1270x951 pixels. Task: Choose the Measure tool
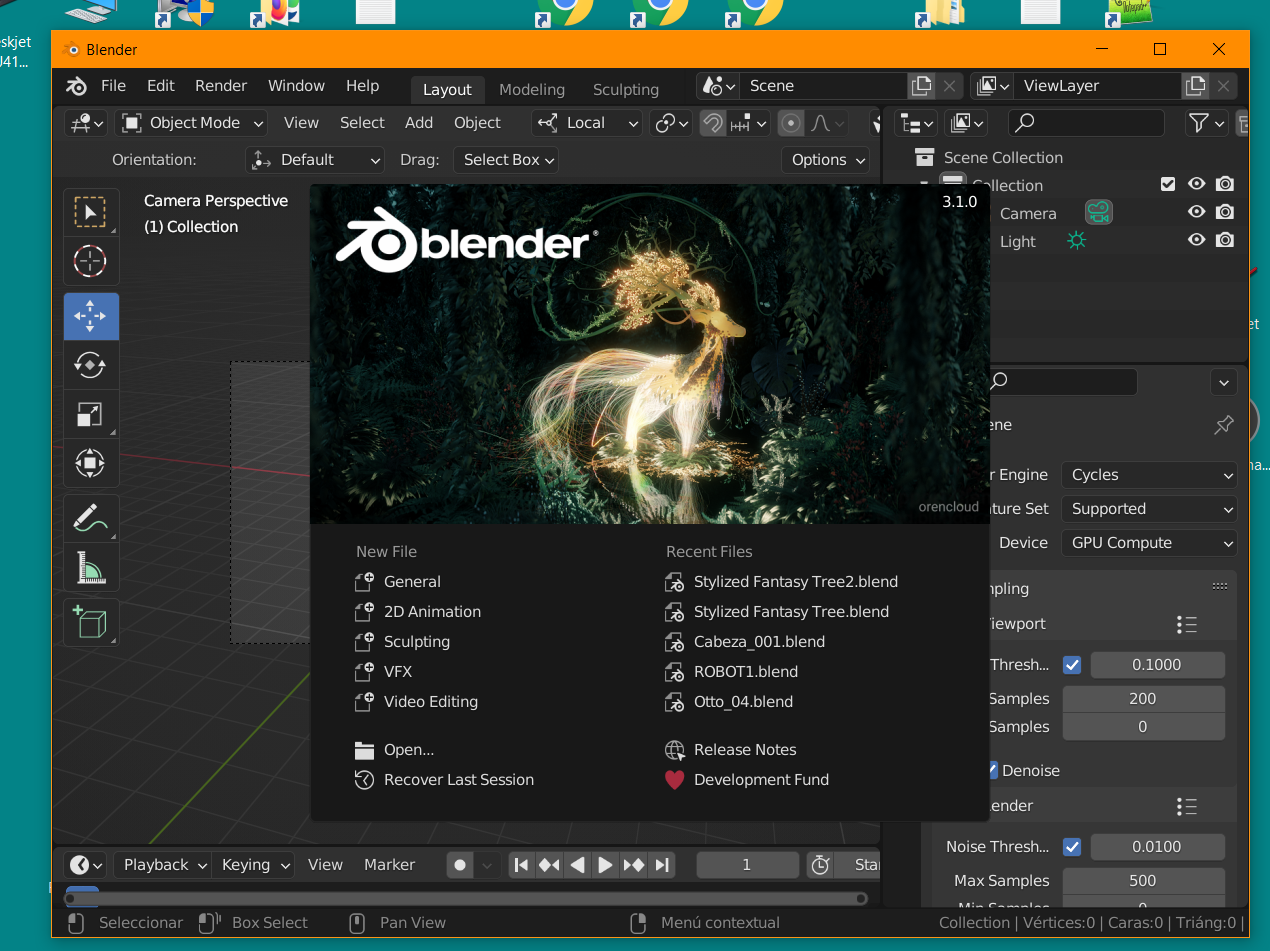coord(91,567)
